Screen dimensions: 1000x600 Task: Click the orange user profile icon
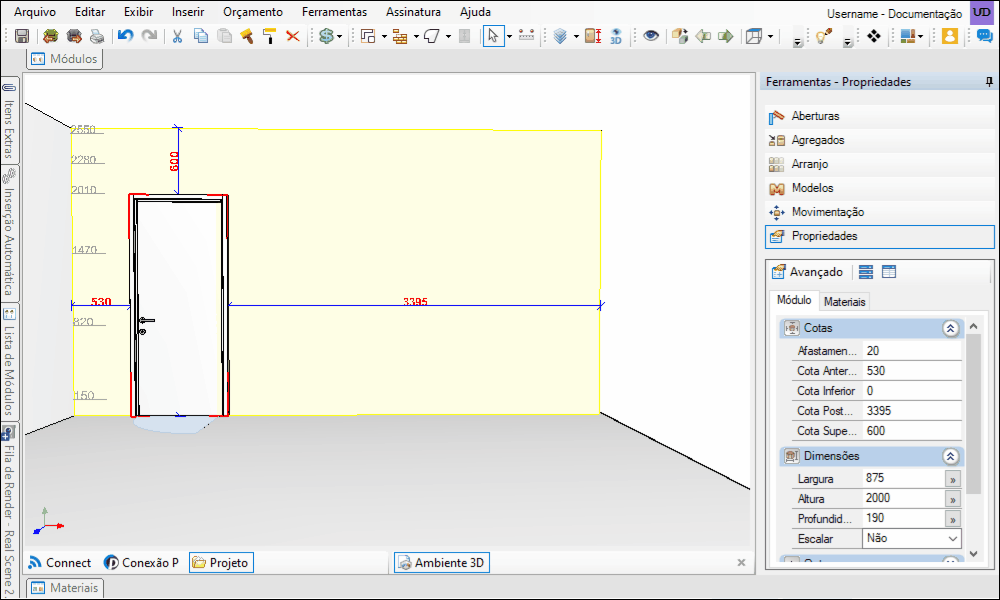950,36
